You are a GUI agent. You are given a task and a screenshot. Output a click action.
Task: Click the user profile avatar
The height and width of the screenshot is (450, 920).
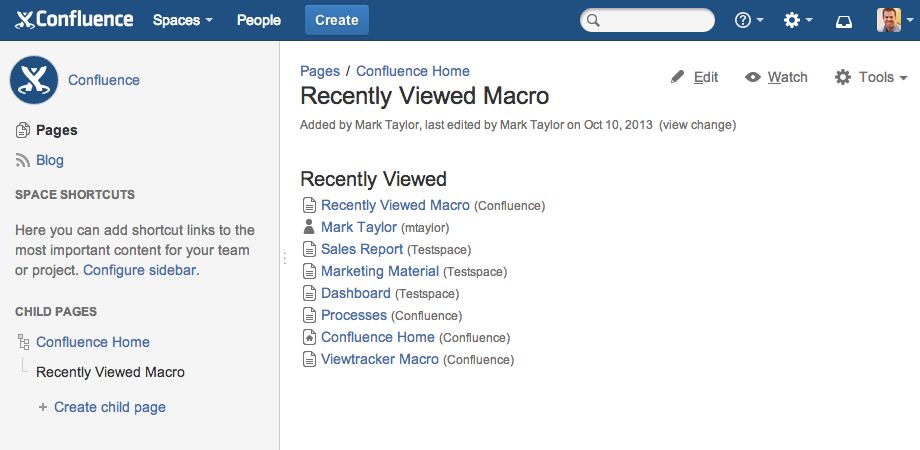889,20
